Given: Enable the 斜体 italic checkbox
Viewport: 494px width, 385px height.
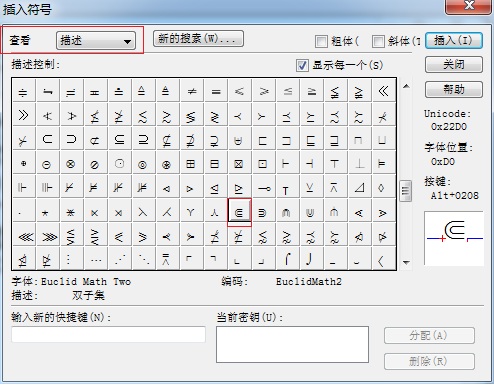Looking at the screenshot, I should pyautogui.click(x=378, y=41).
